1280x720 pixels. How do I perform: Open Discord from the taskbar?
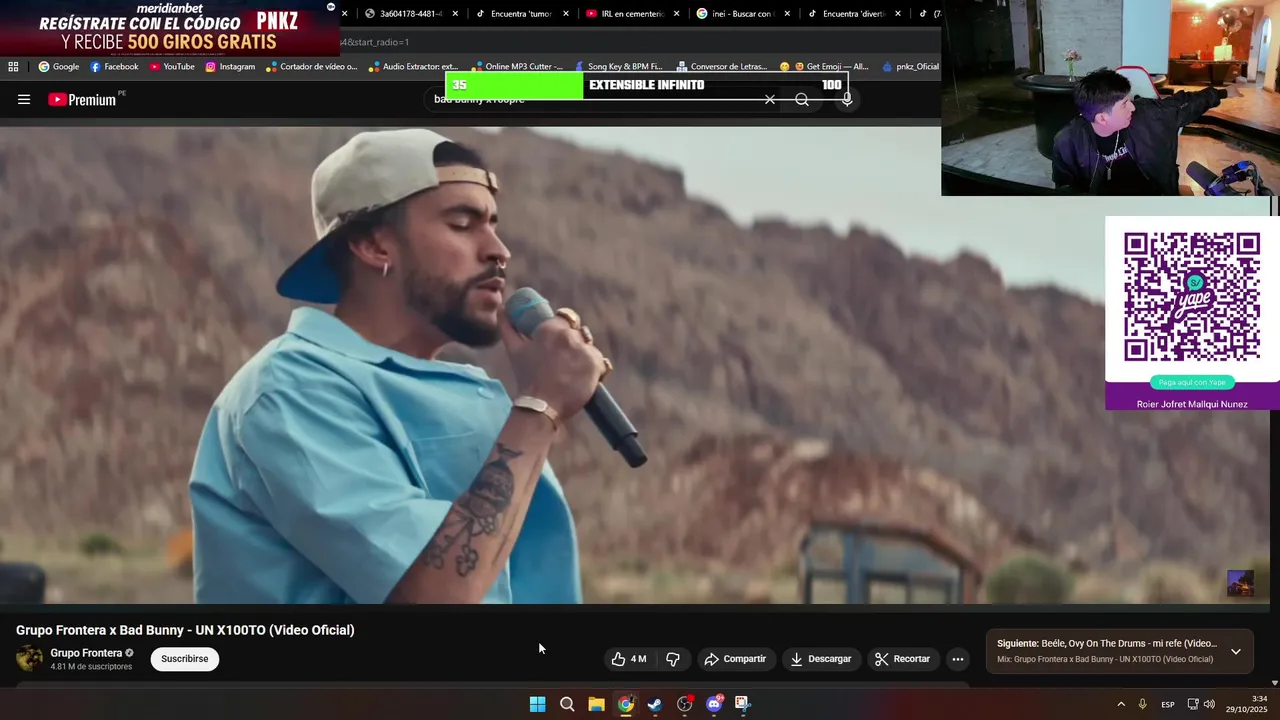pyautogui.click(x=714, y=704)
